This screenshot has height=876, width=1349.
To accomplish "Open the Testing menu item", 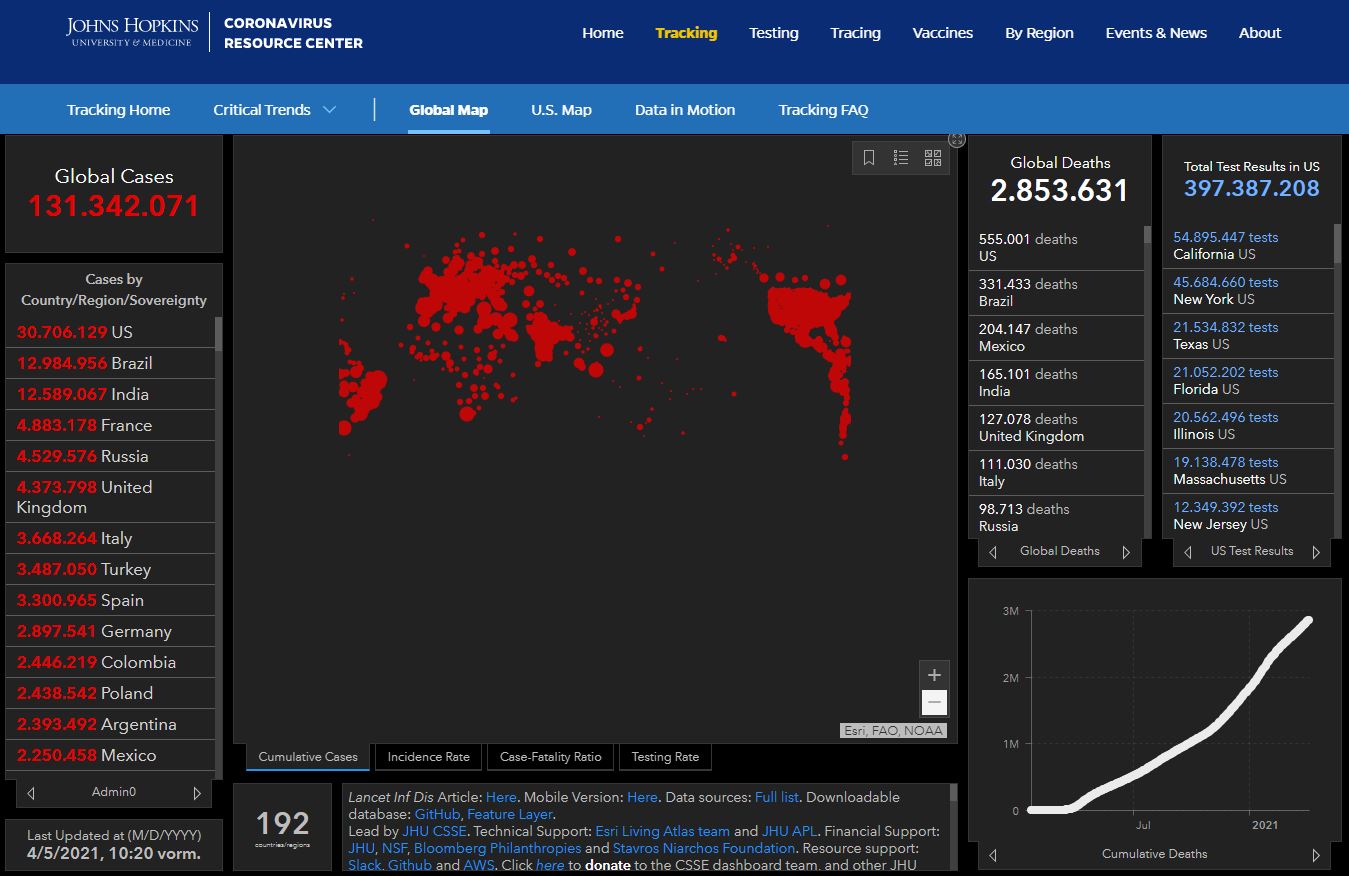I will coord(774,33).
